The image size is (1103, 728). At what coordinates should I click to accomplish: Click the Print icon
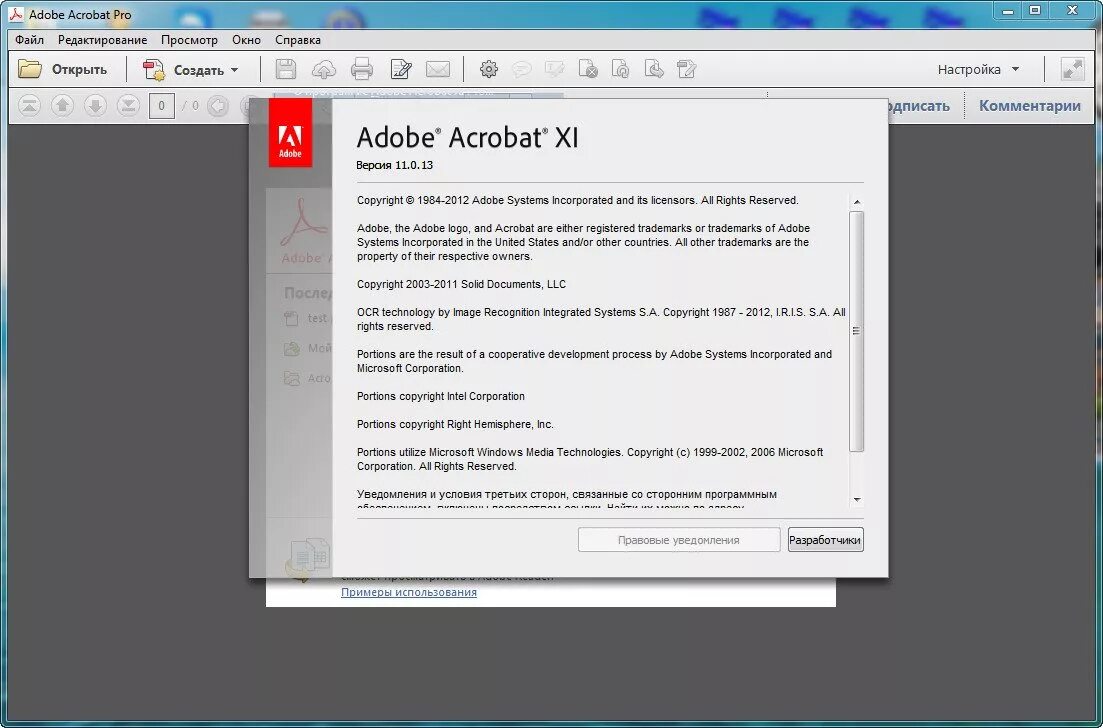362,69
